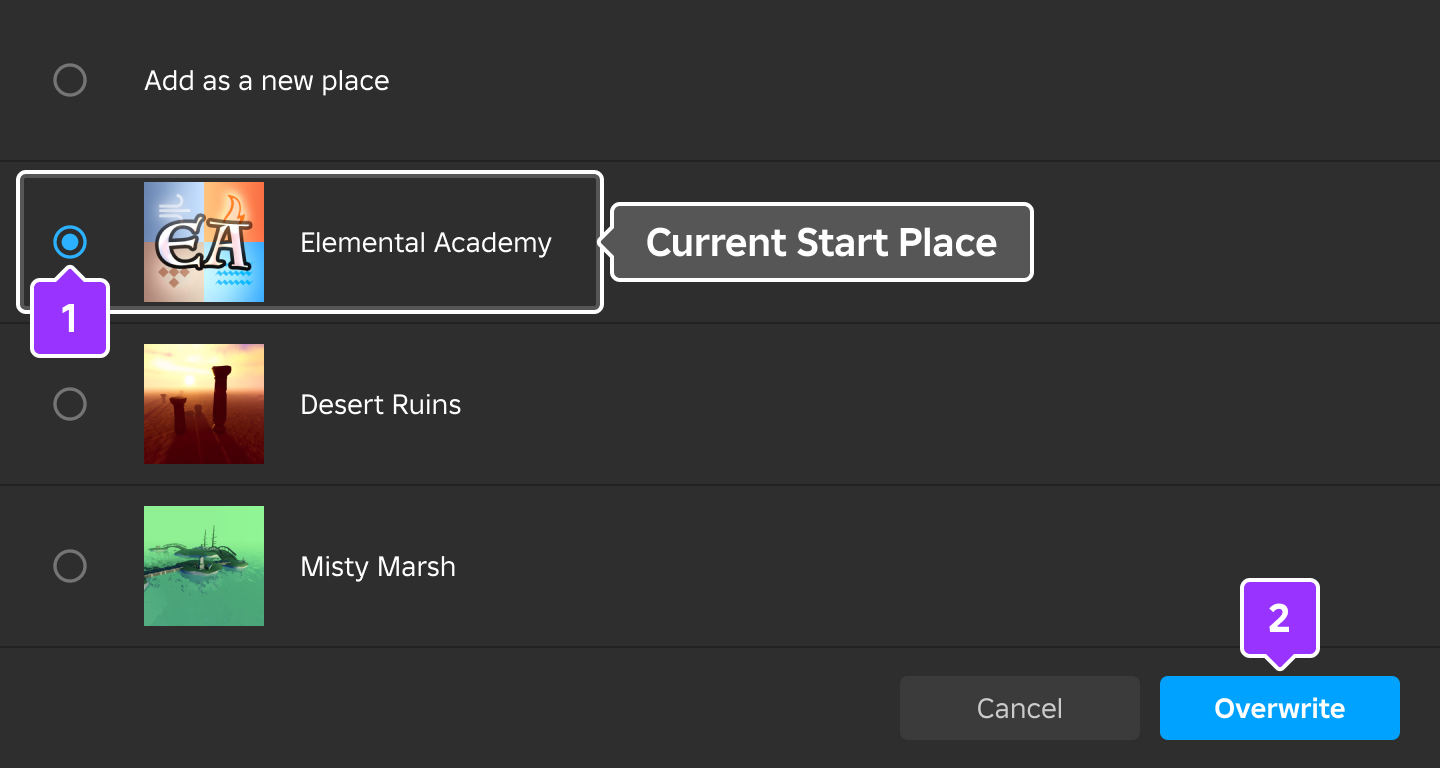Choose the Desert Ruins radio button

tap(70, 404)
